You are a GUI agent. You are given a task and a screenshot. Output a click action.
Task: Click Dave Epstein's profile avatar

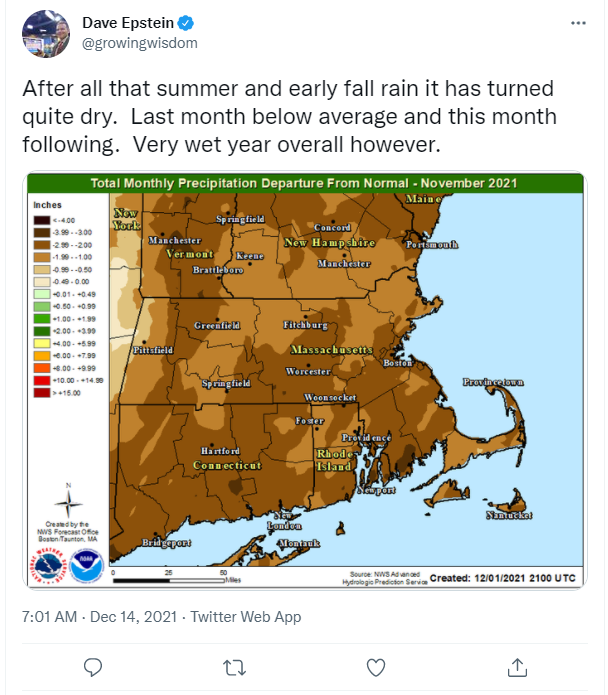[x=46, y=34]
